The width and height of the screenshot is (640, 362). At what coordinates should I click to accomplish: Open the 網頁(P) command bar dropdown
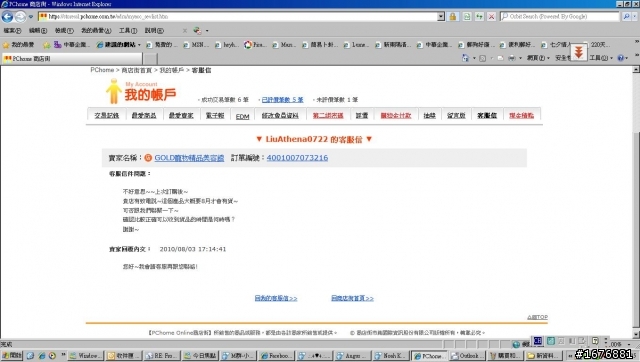(x=537, y=58)
